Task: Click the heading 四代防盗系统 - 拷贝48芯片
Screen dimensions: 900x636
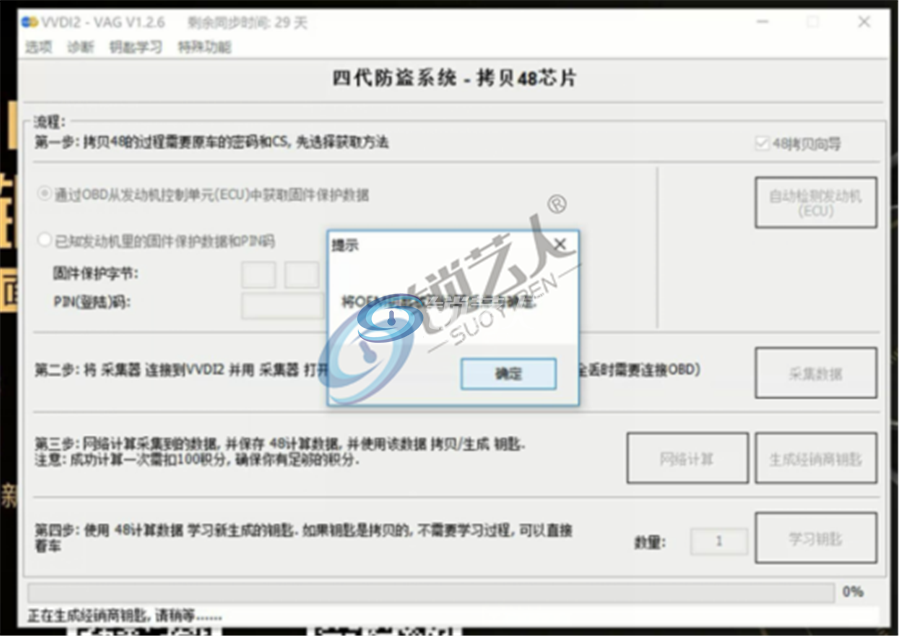Action: tap(455, 79)
